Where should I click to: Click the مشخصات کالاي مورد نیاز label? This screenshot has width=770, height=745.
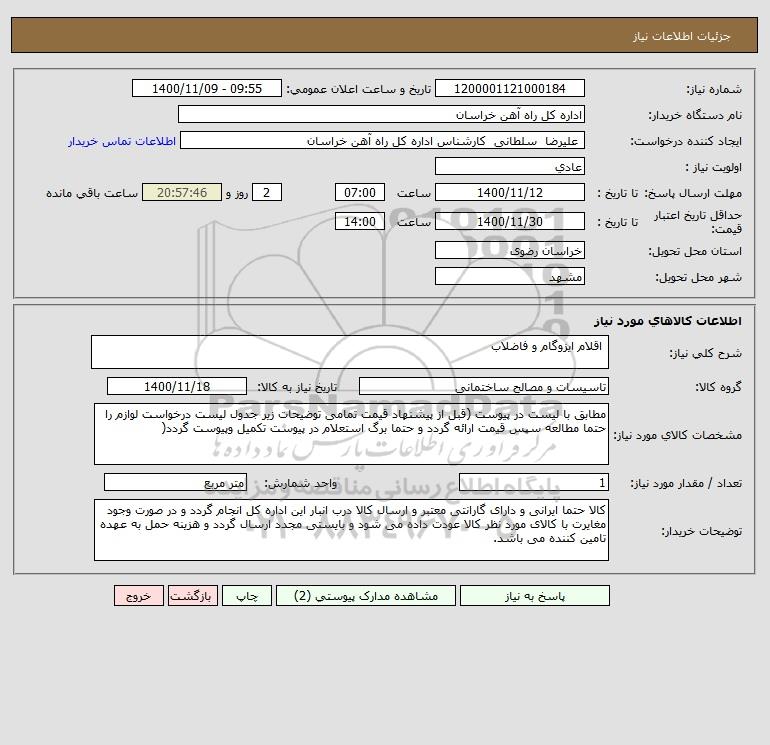click(678, 435)
